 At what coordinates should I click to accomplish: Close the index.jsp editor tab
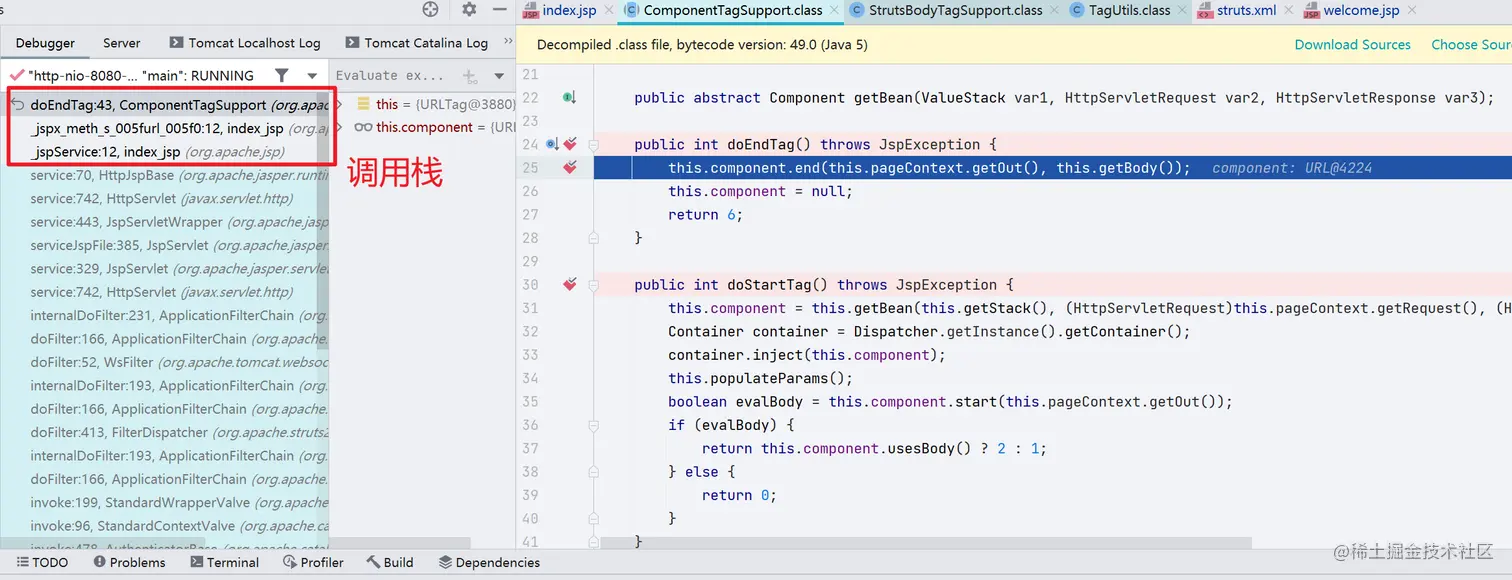[x=610, y=10]
